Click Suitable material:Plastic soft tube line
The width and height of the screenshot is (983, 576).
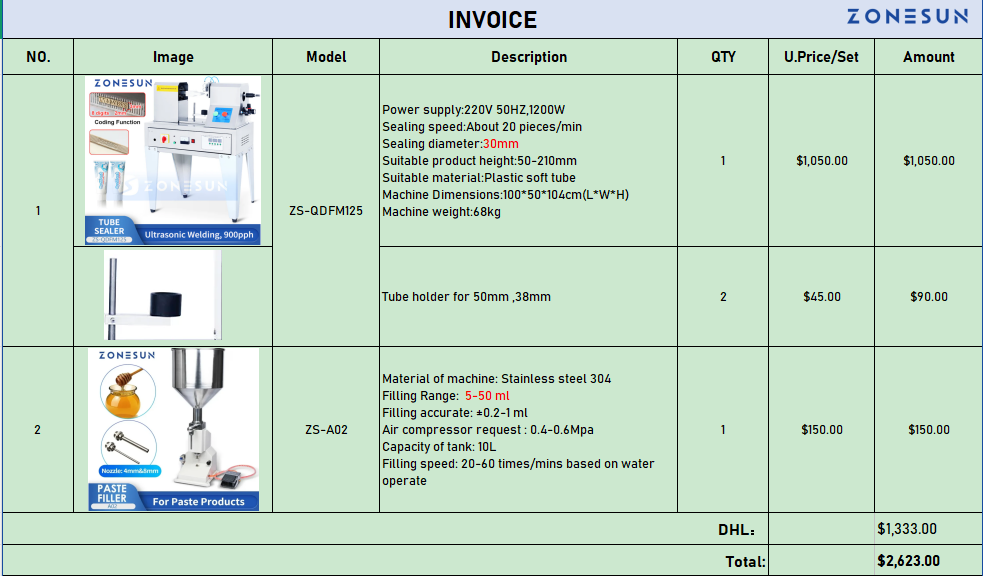pyautogui.click(x=478, y=177)
